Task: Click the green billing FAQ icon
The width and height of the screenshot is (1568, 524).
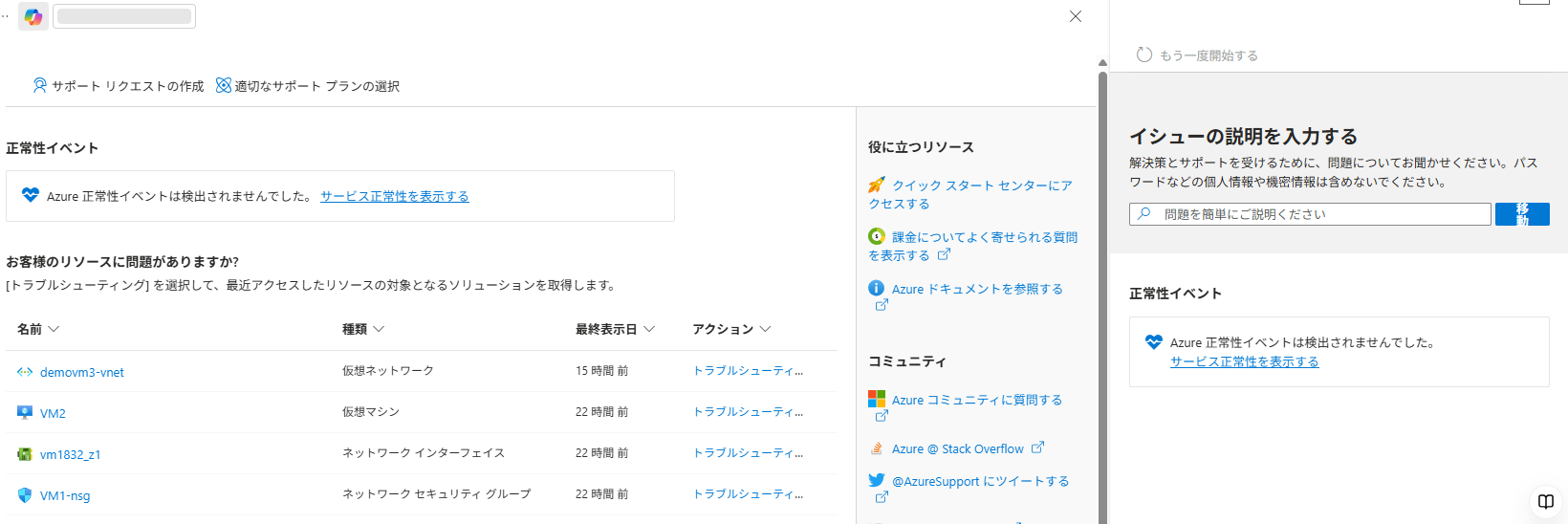Action: [x=876, y=236]
